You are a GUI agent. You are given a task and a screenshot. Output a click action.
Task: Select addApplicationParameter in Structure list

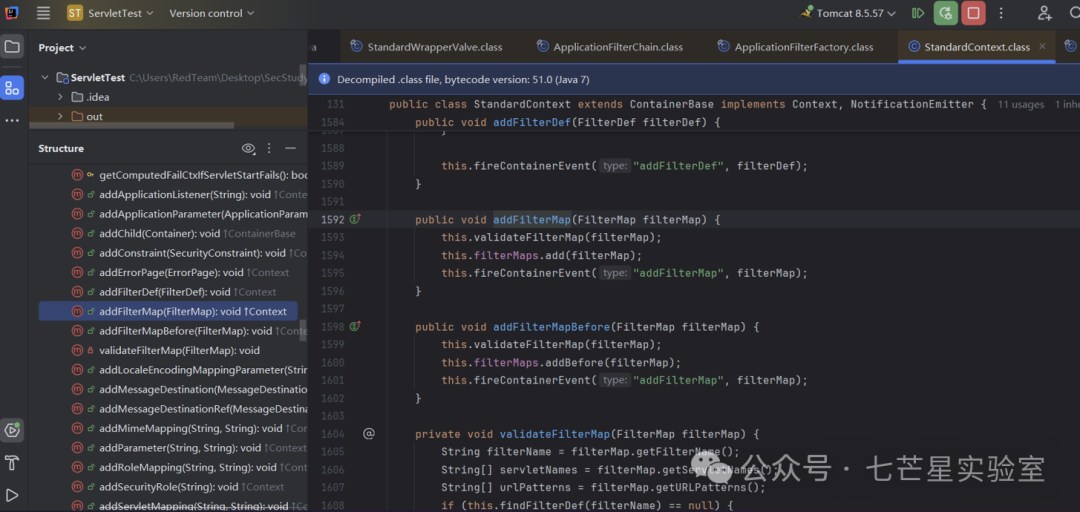click(189, 214)
